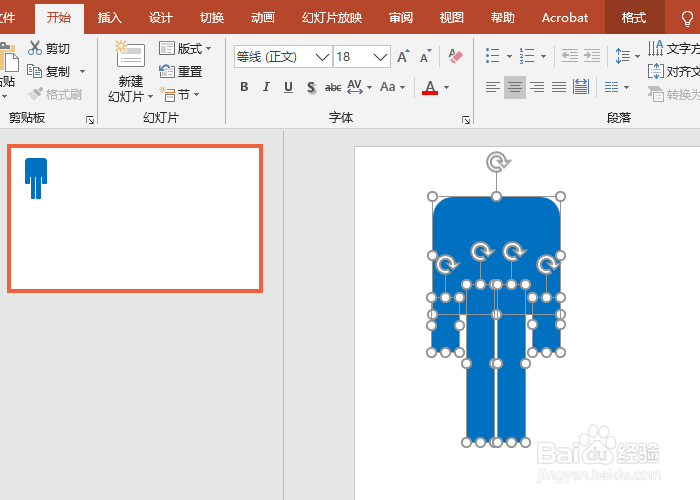Open the Help (帮助) tab
700x500 pixels.
click(x=503, y=18)
